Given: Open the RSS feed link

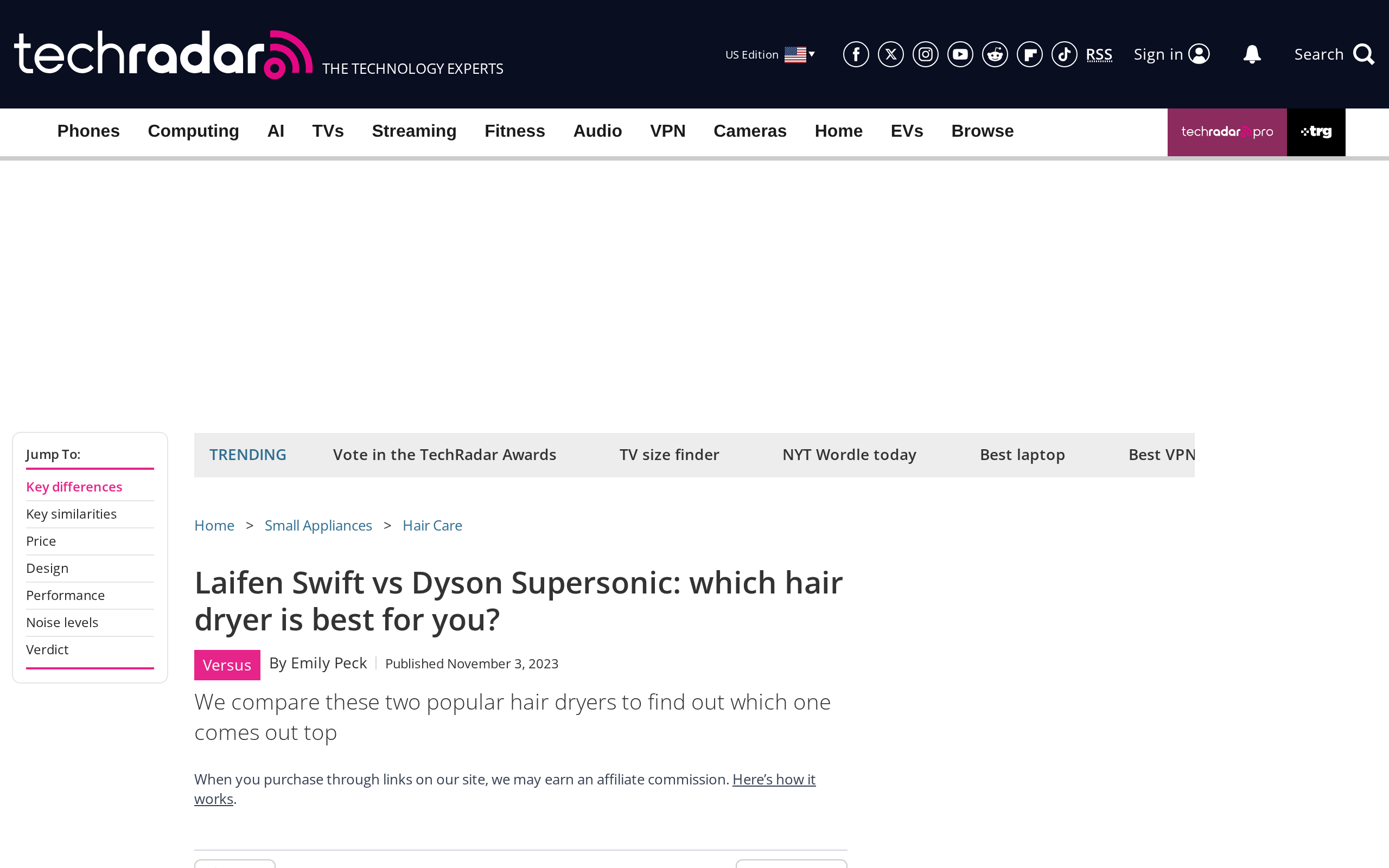Looking at the screenshot, I should (1099, 55).
